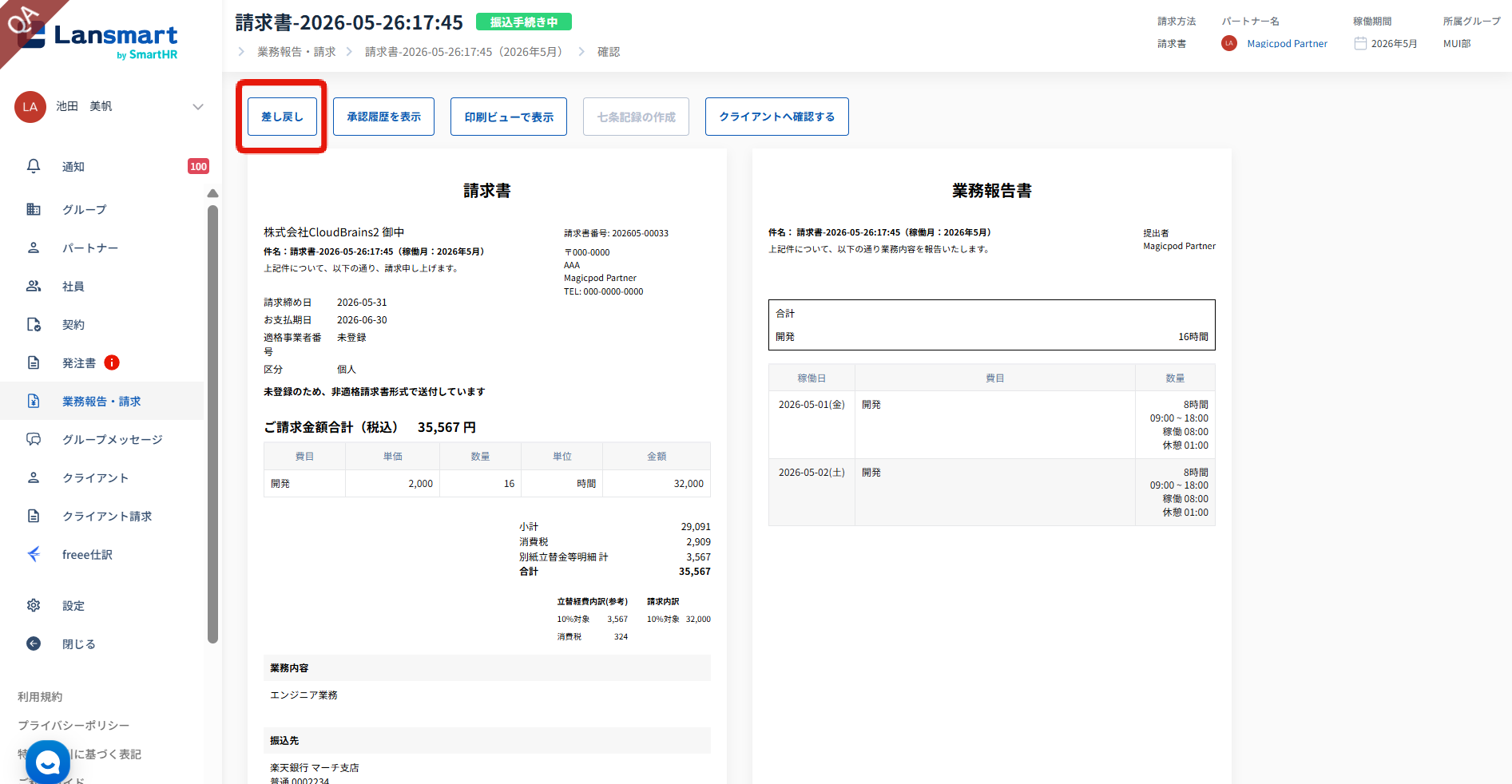This screenshot has width=1512, height=784.
Task: Click the notification count badge 100
Action: [198, 166]
